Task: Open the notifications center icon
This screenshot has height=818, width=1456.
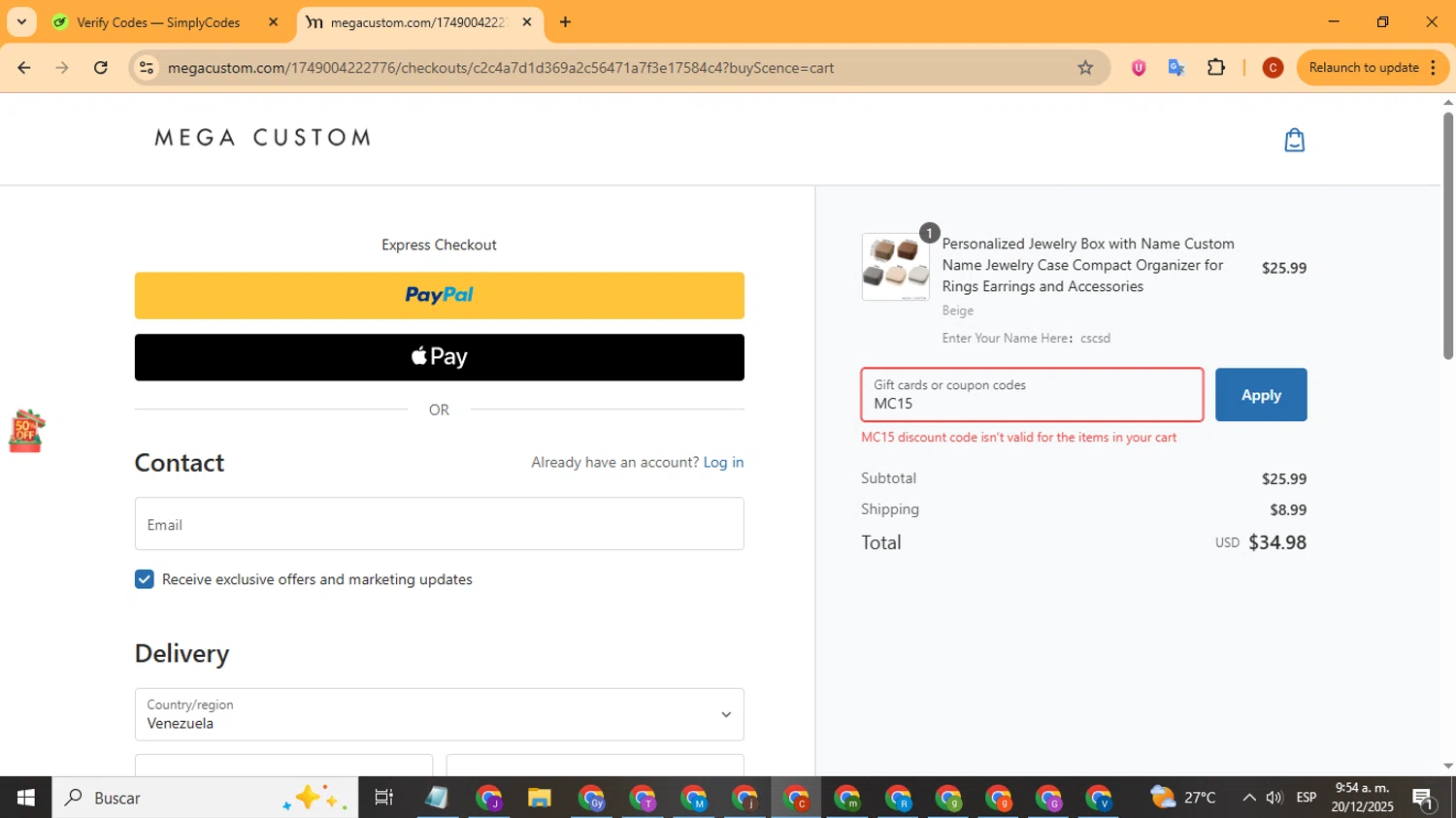Action: coord(1424,798)
